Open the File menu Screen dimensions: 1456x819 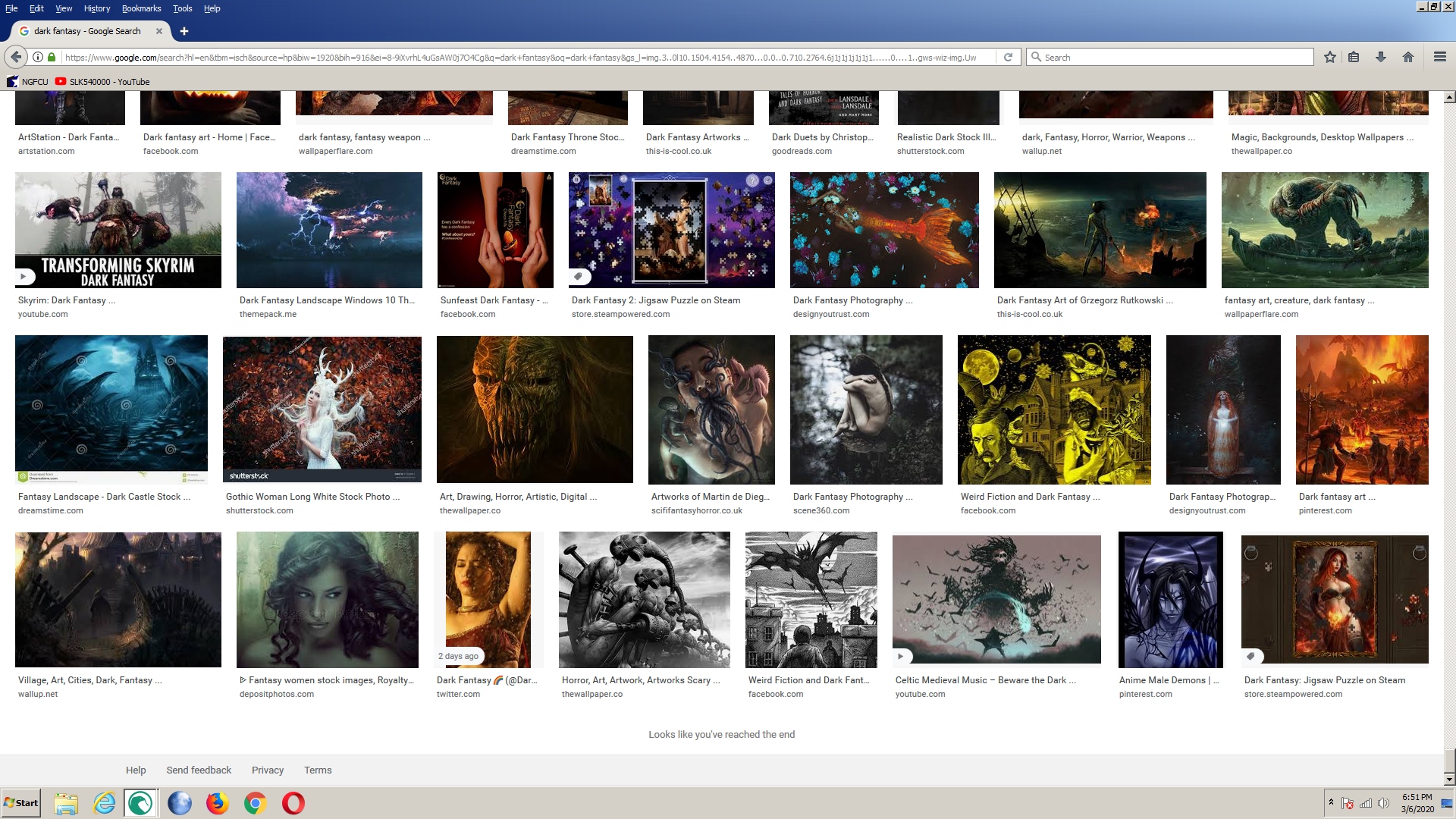11,8
